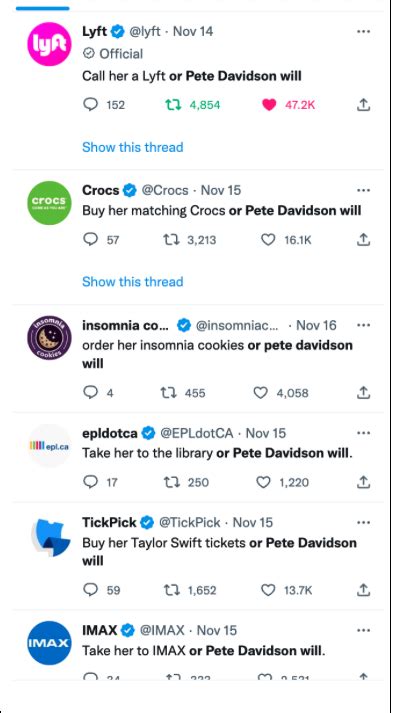Share the TickPick tweet
The image size is (393, 713).
click(363, 590)
